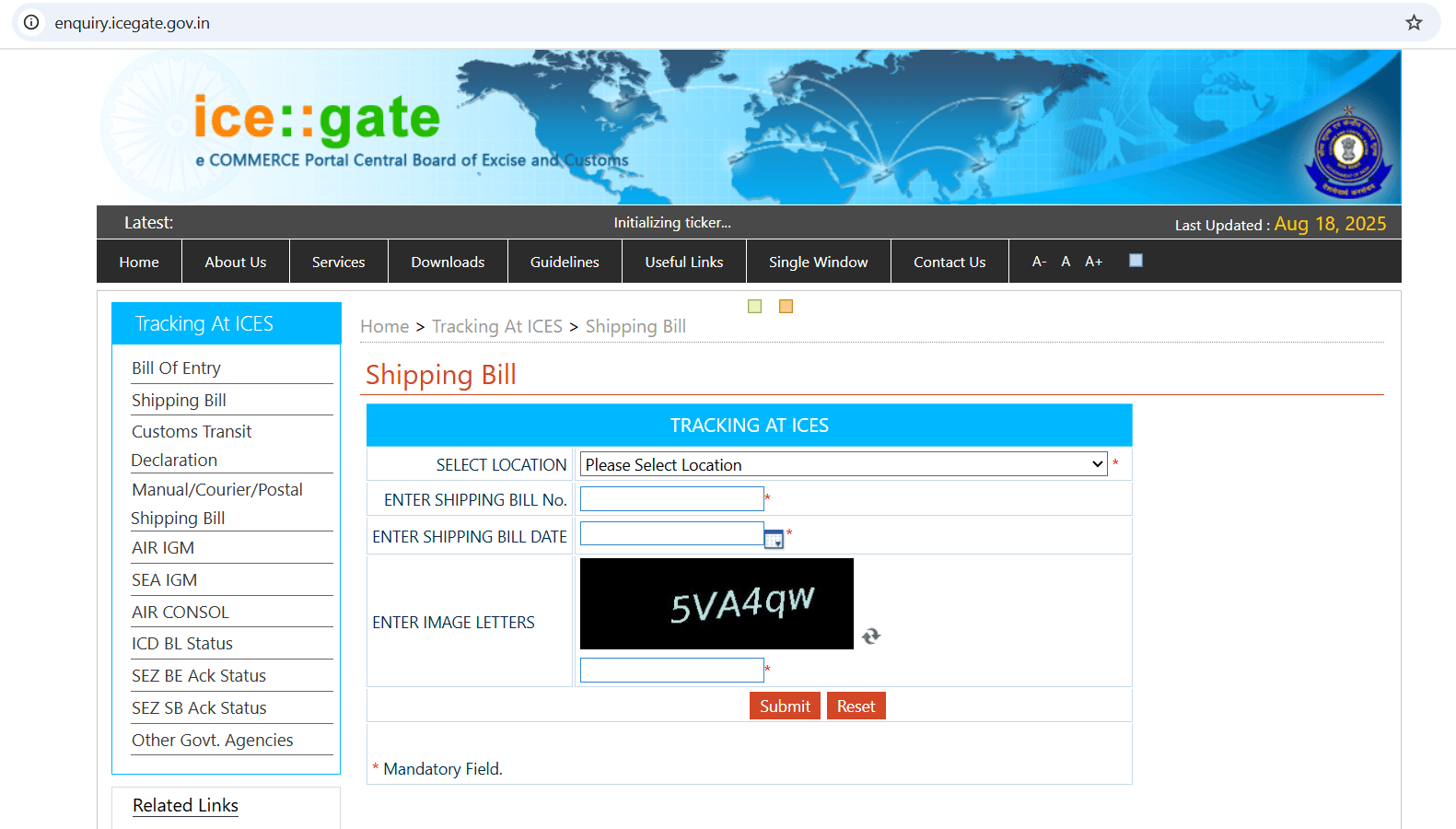Image resolution: width=1456 pixels, height=829 pixels.
Task: Reset the tracking form
Action: [x=856, y=706]
